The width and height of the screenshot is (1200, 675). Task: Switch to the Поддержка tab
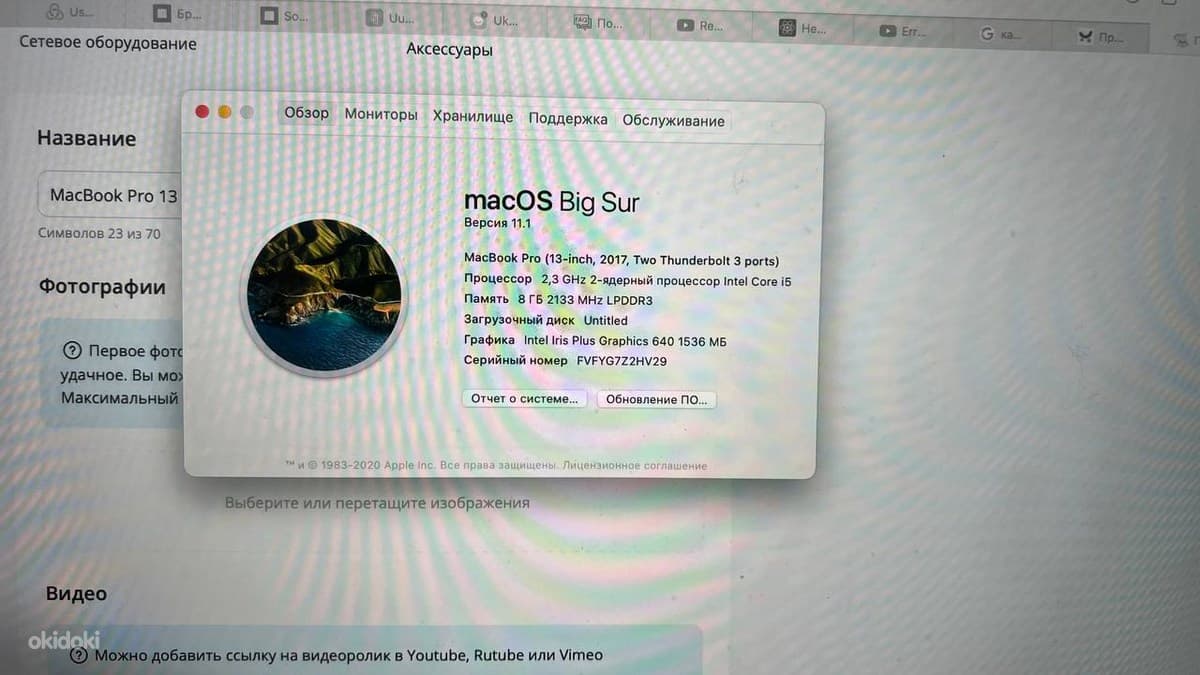click(x=568, y=119)
